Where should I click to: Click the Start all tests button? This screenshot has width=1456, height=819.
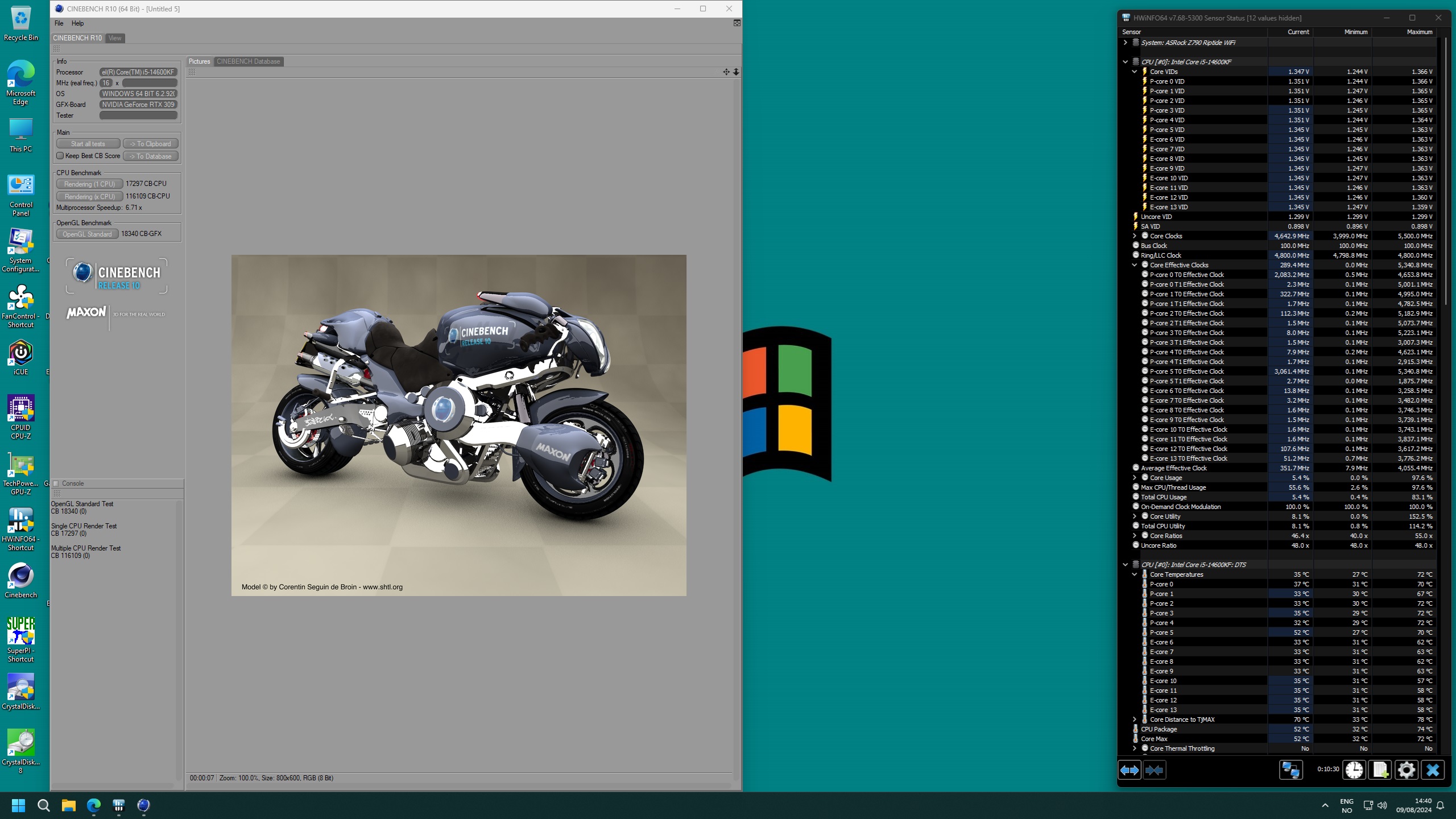tap(88, 144)
